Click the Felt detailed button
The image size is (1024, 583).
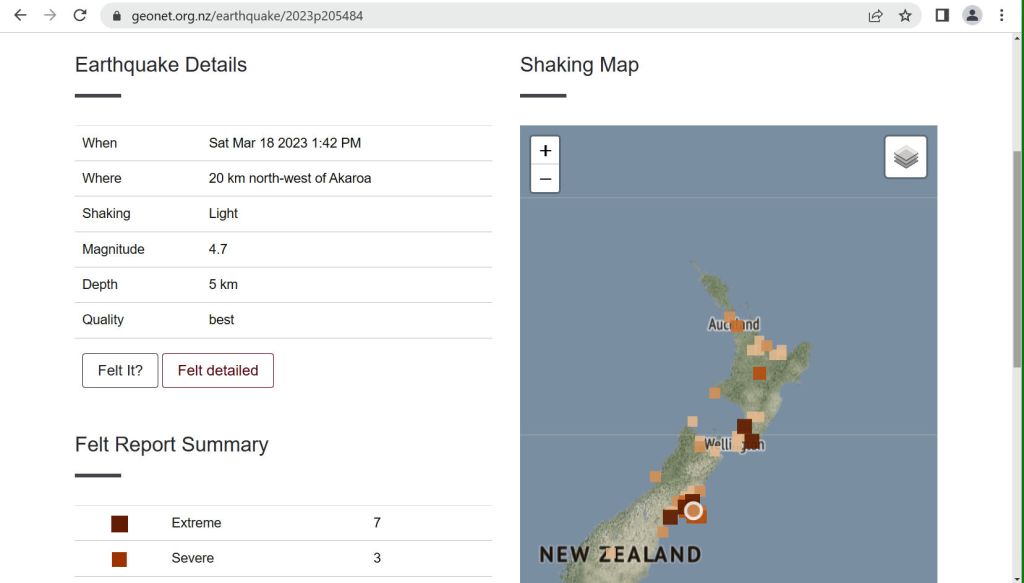218,370
